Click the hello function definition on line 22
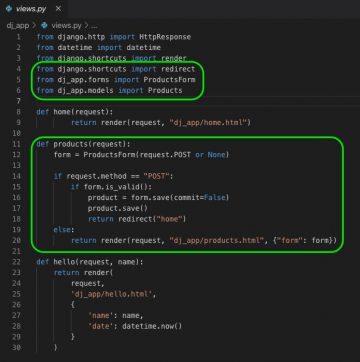This screenshot has height=362, width=360. click(90, 262)
